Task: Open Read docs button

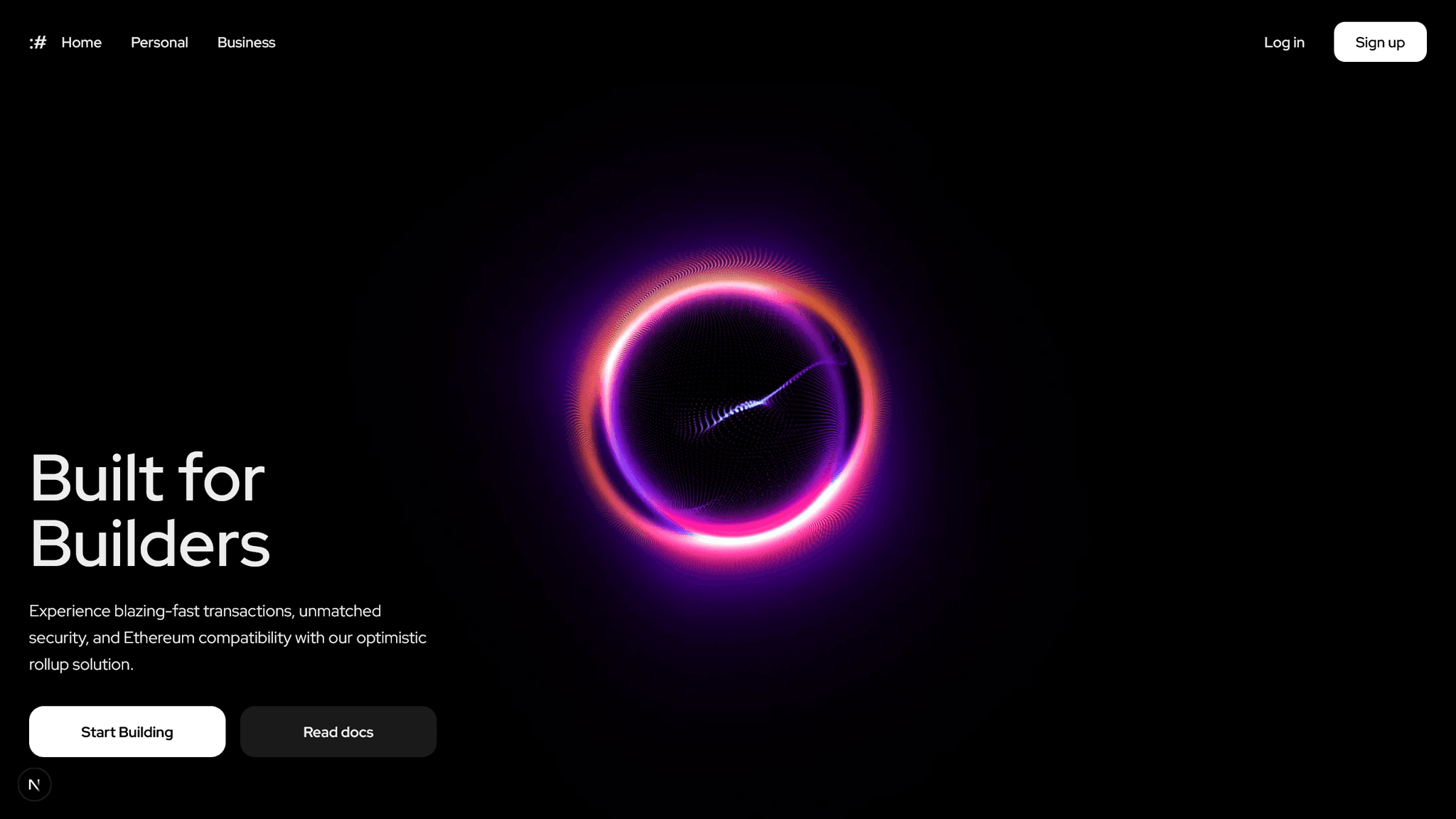Action: coord(338,732)
